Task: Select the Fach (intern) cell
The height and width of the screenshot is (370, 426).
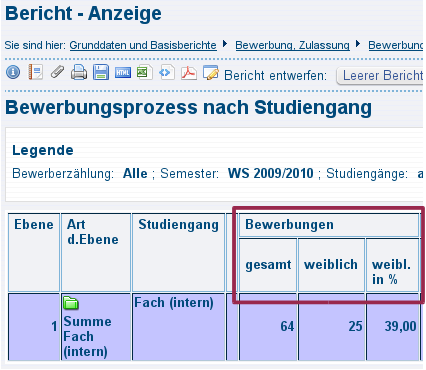Action: [x=178, y=327]
